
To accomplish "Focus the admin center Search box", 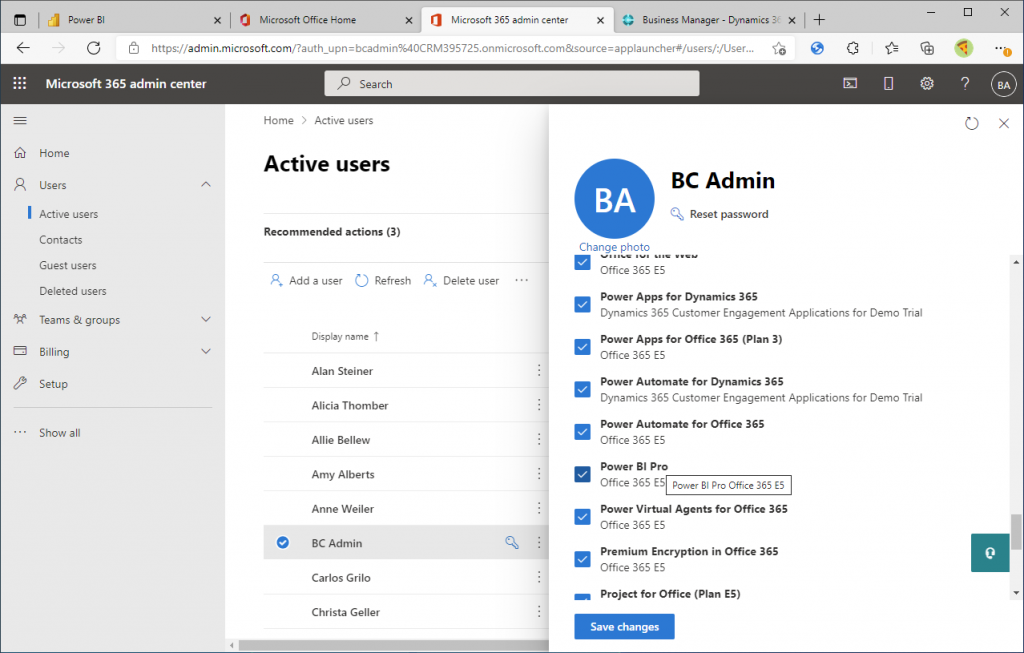I will pyautogui.click(x=511, y=84).
